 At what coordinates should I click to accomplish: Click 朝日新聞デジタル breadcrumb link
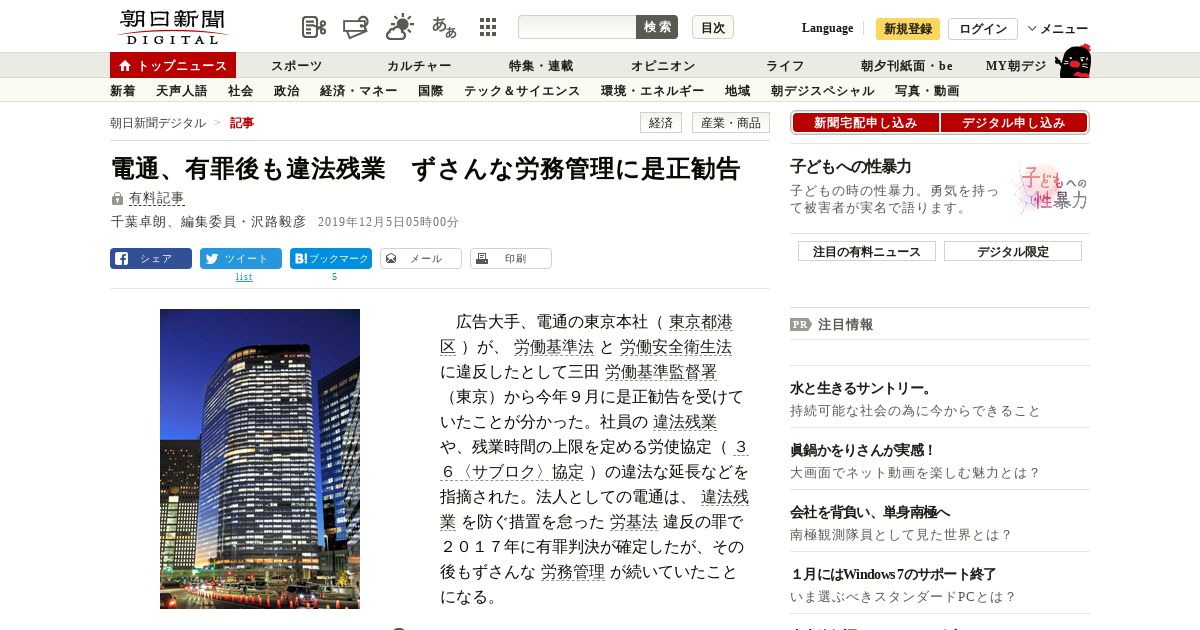pyautogui.click(x=158, y=123)
